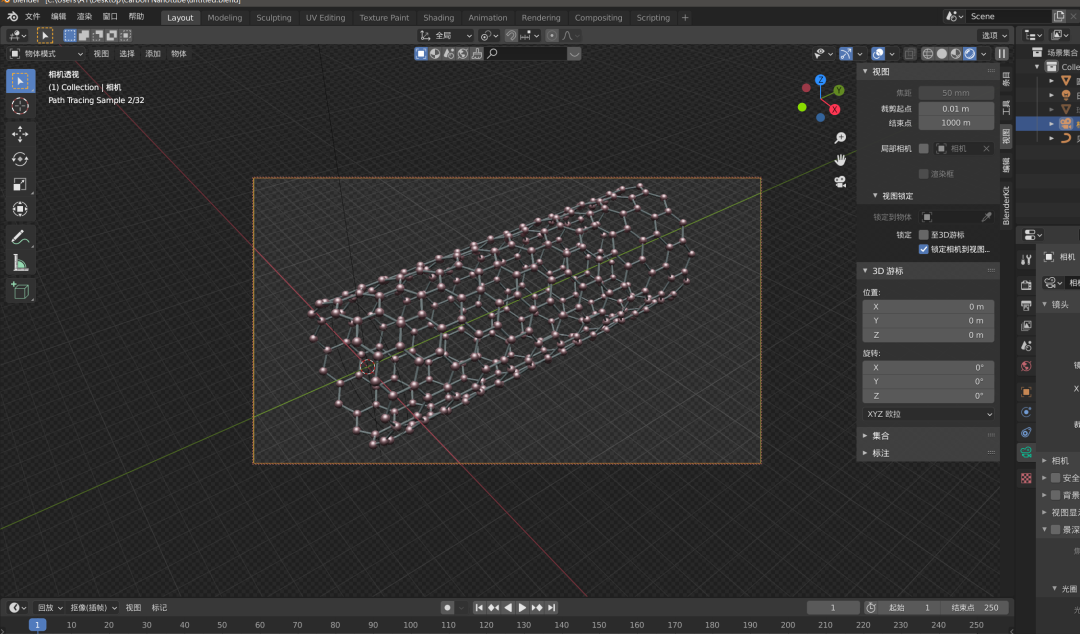Toggle snapping magnet button
The image size is (1080, 634).
coord(511,36)
